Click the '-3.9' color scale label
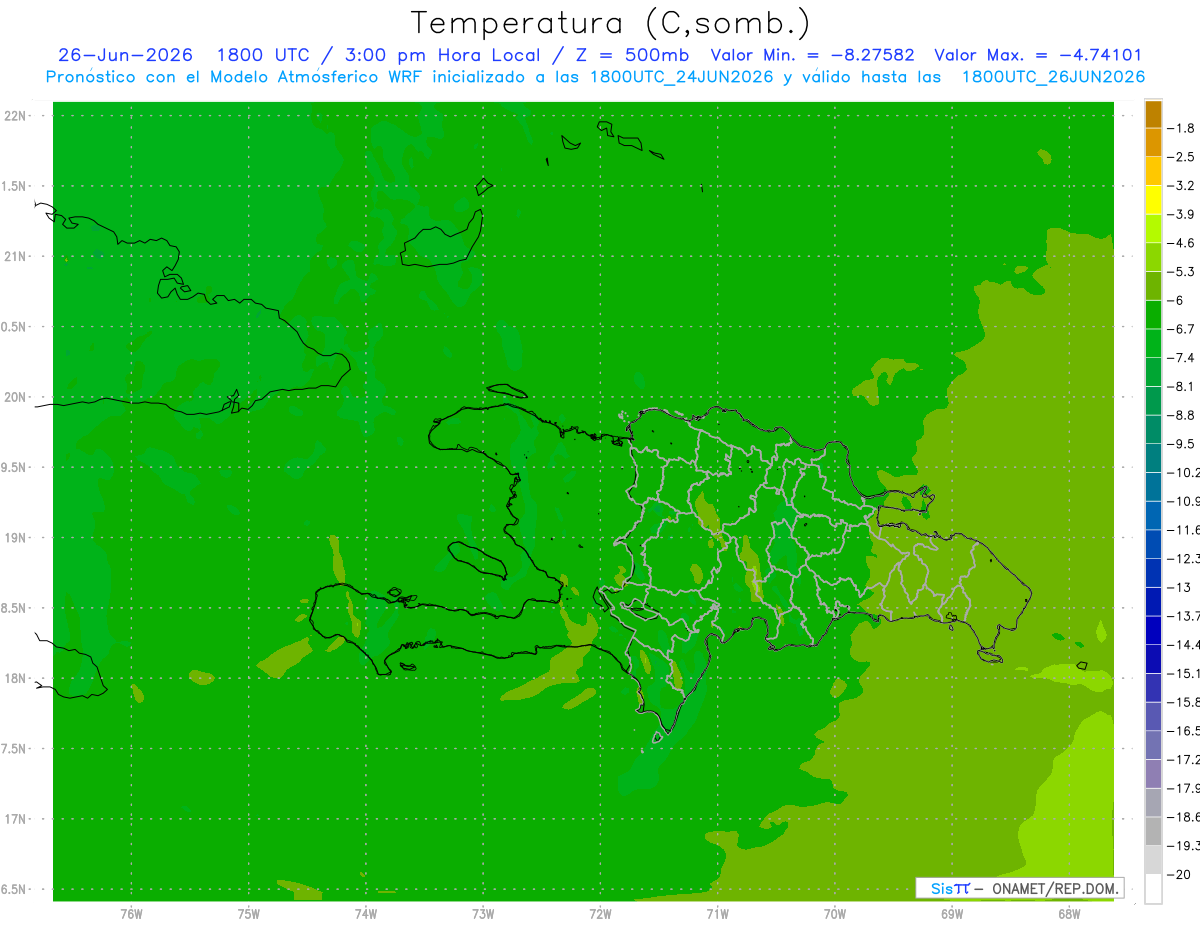The image size is (1200, 927). pyautogui.click(x=1183, y=214)
